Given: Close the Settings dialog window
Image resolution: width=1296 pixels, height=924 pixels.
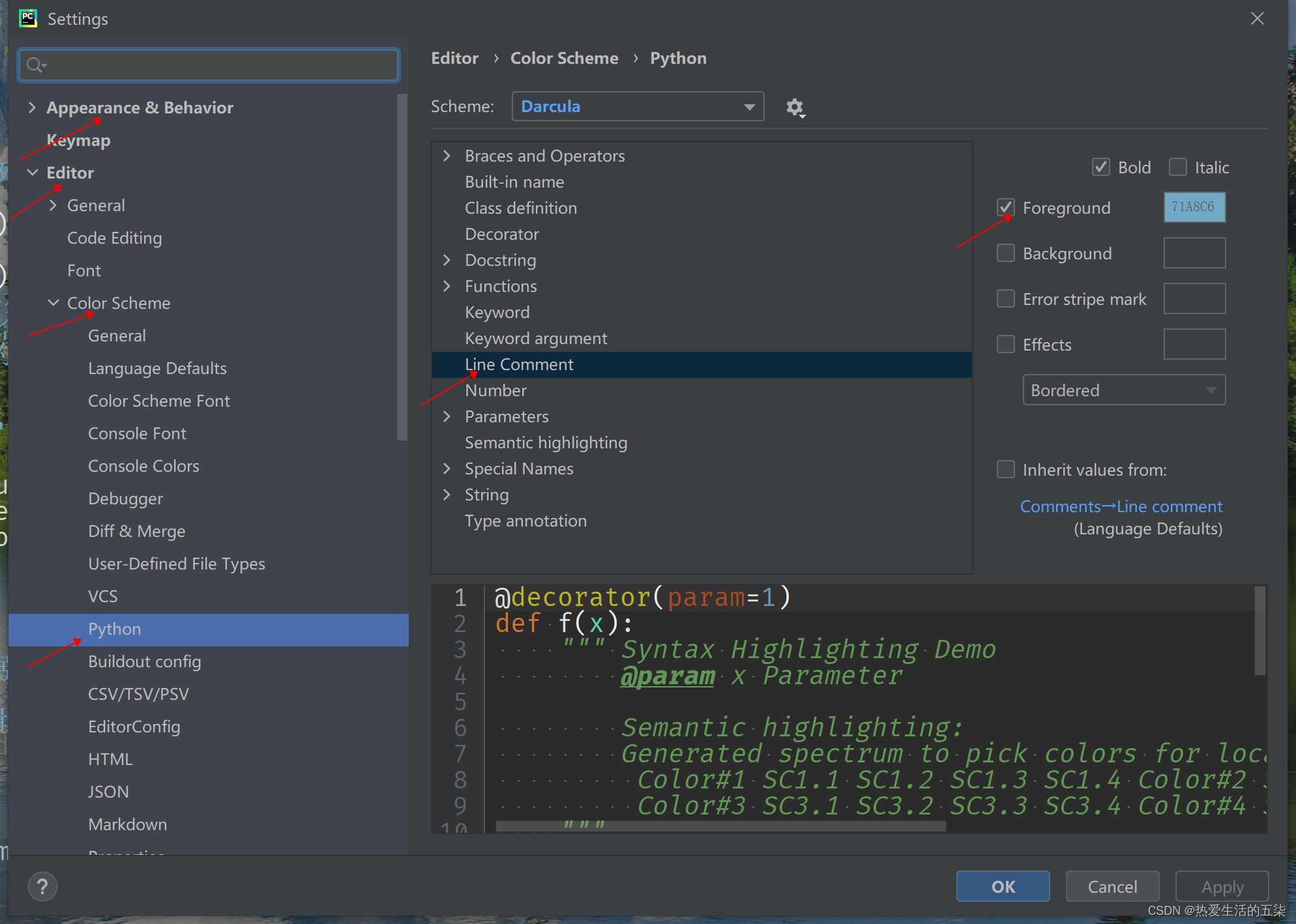Looking at the screenshot, I should [1258, 18].
